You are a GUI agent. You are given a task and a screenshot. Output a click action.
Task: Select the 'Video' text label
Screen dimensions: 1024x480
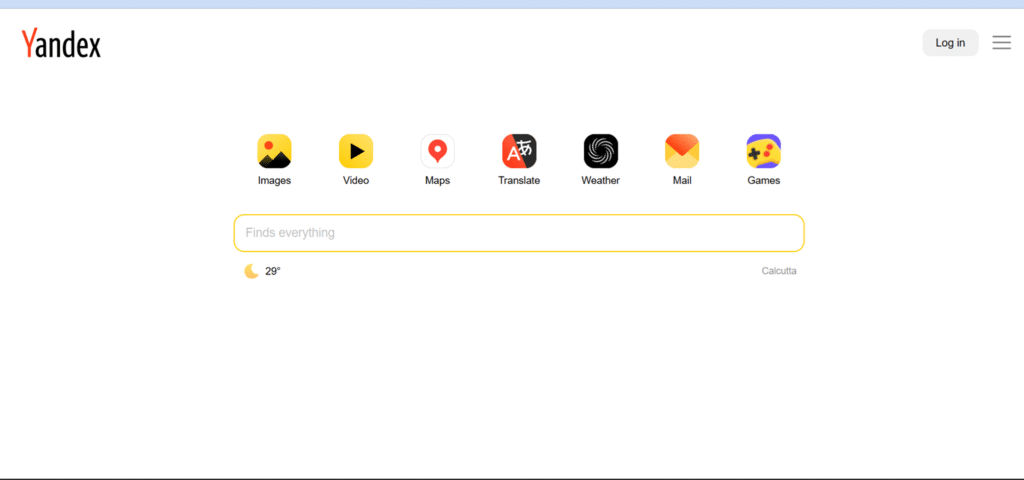click(x=356, y=181)
